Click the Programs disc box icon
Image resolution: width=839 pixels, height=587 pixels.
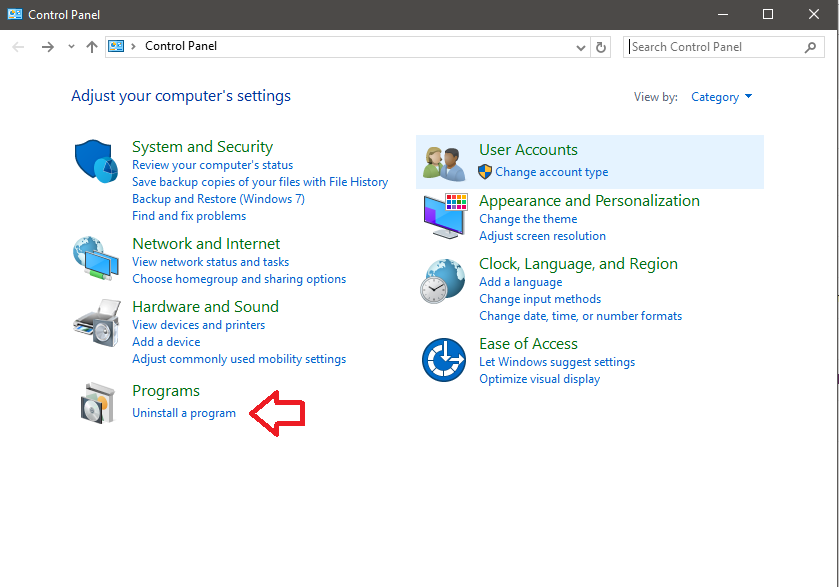point(97,403)
